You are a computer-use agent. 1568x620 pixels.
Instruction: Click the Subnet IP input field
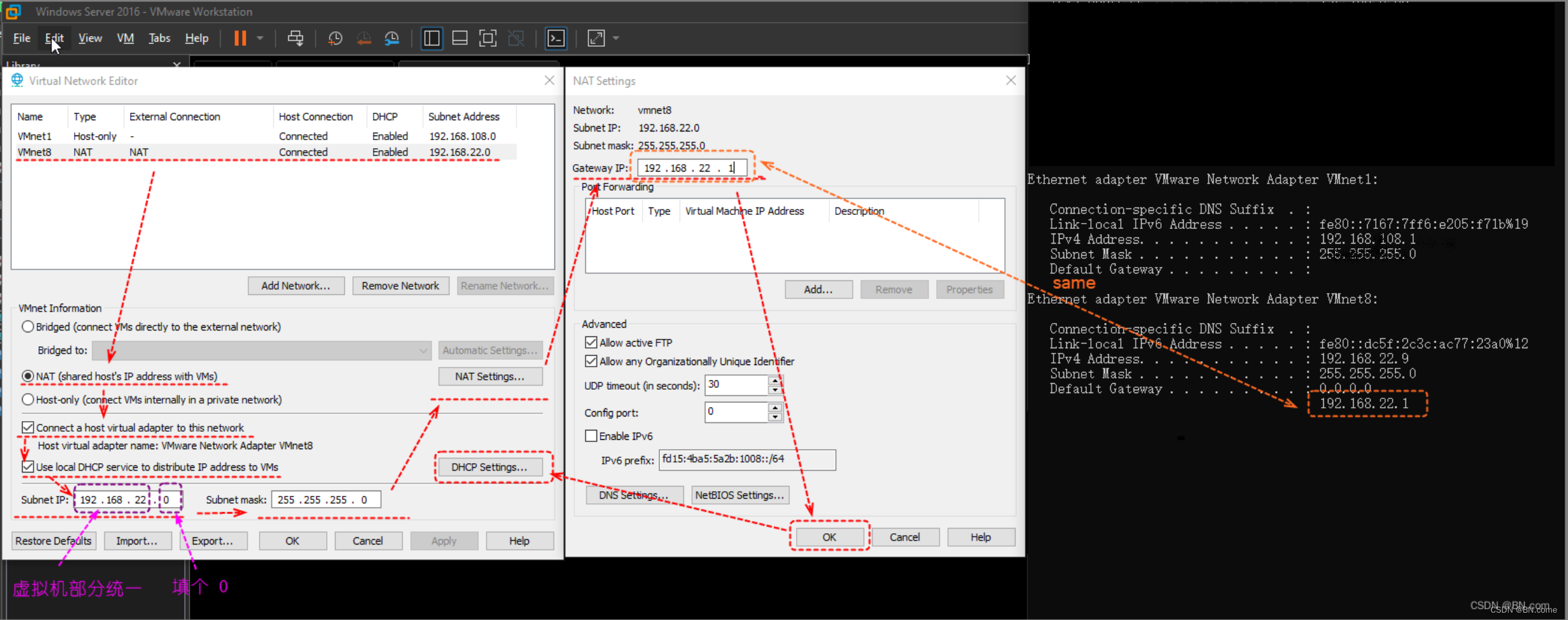[x=128, y=500]
